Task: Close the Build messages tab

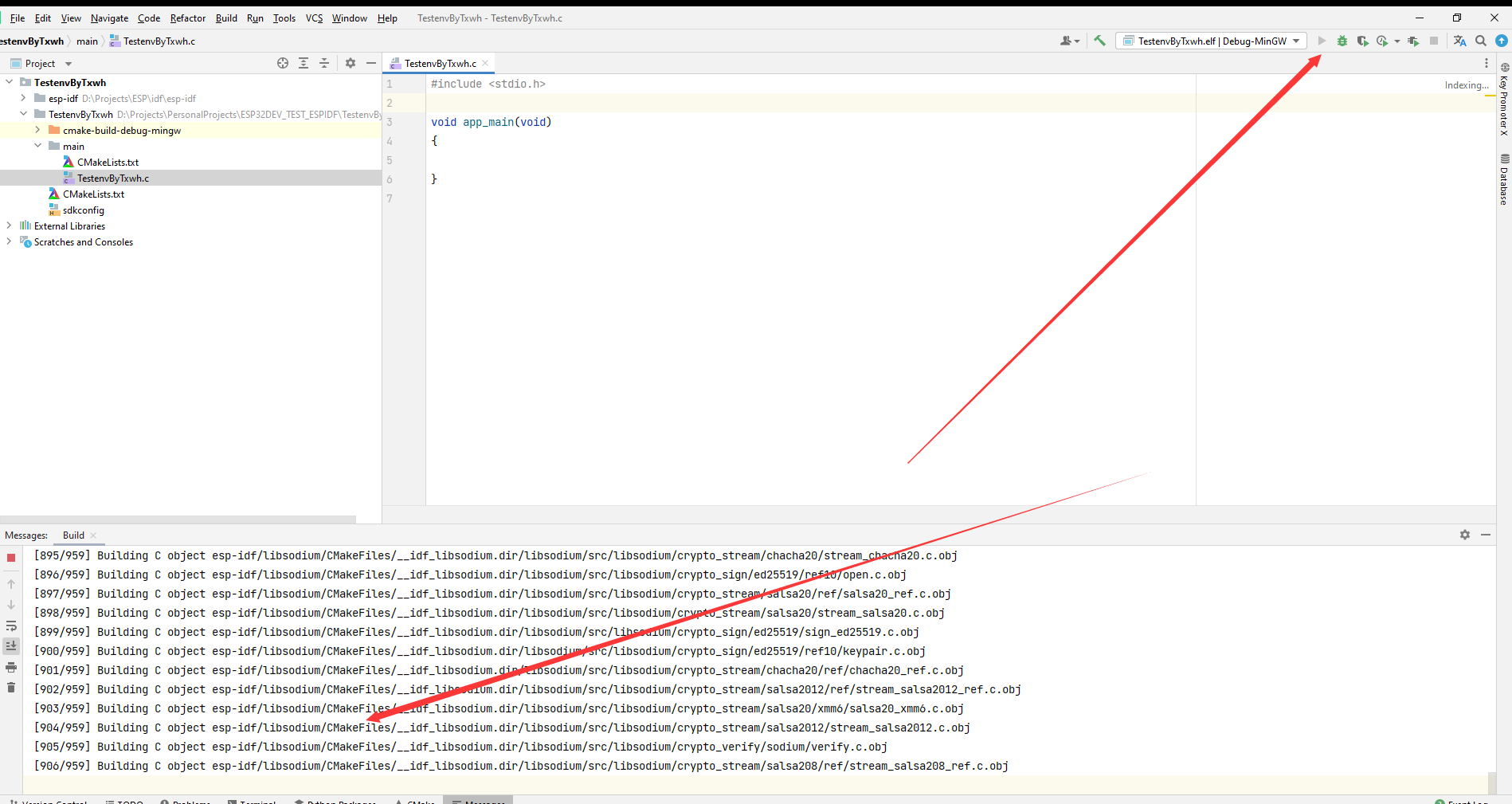Action: click(93, 535)
